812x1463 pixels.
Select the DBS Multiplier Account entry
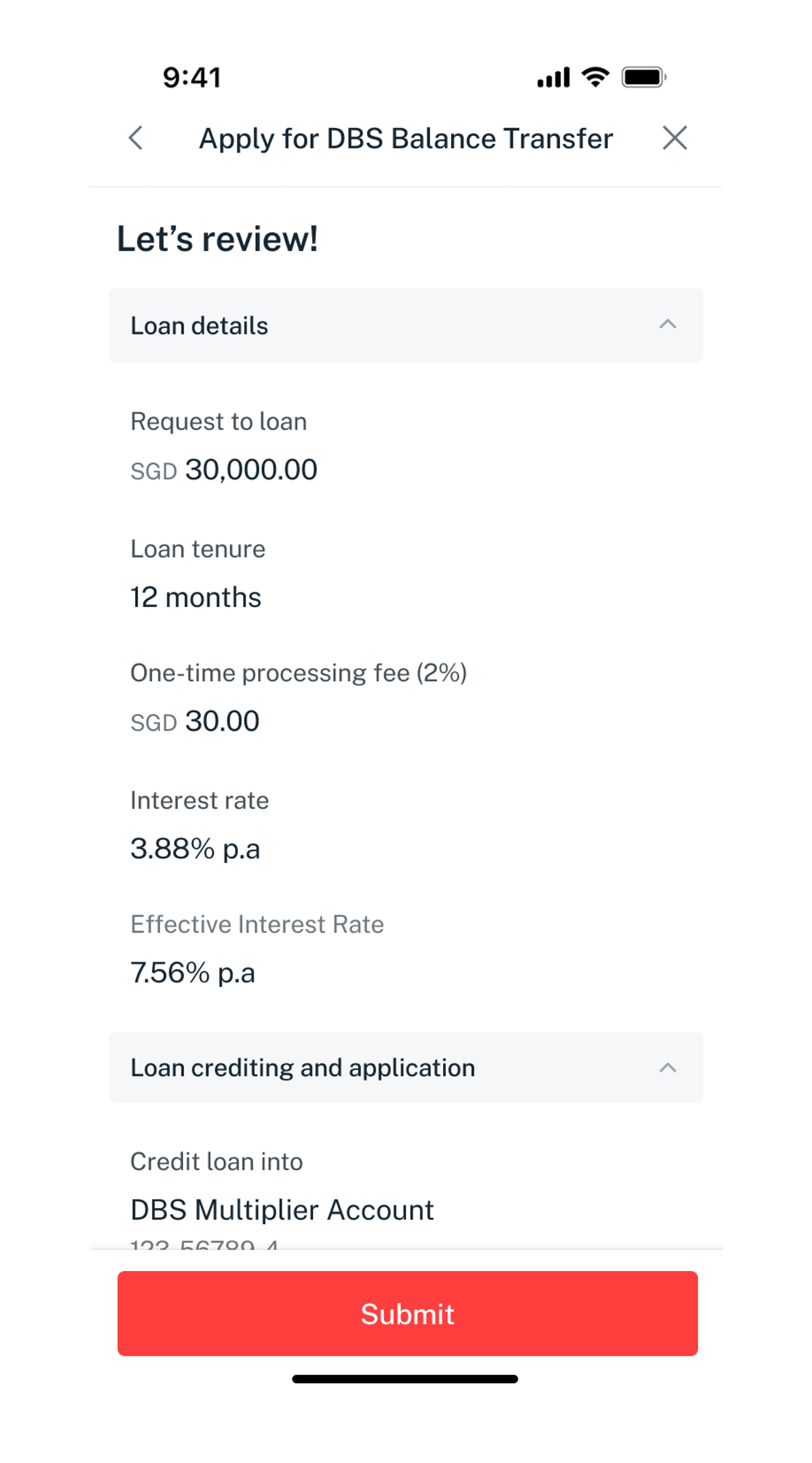tap(282, 1209)
